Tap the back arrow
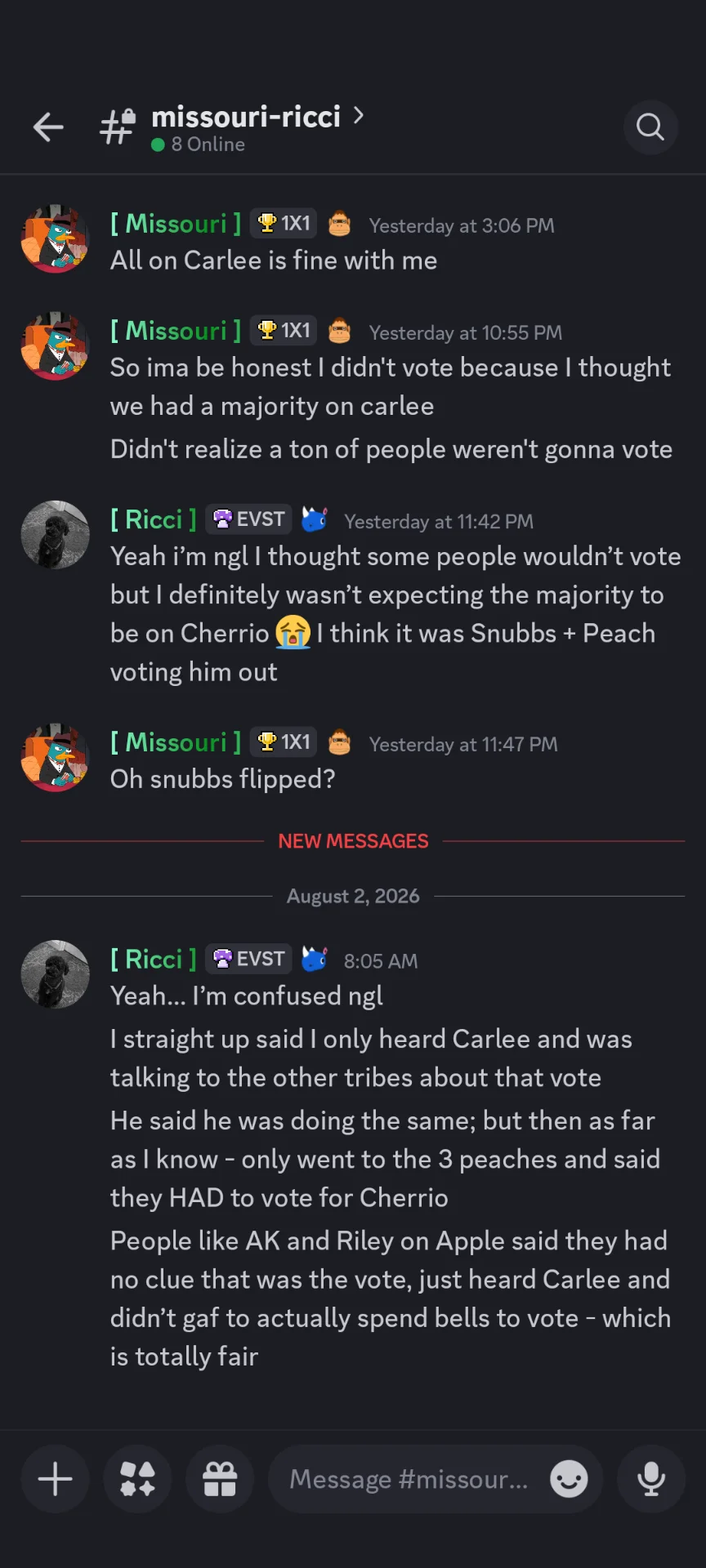 pyautogui.click(x=48, y=127)
